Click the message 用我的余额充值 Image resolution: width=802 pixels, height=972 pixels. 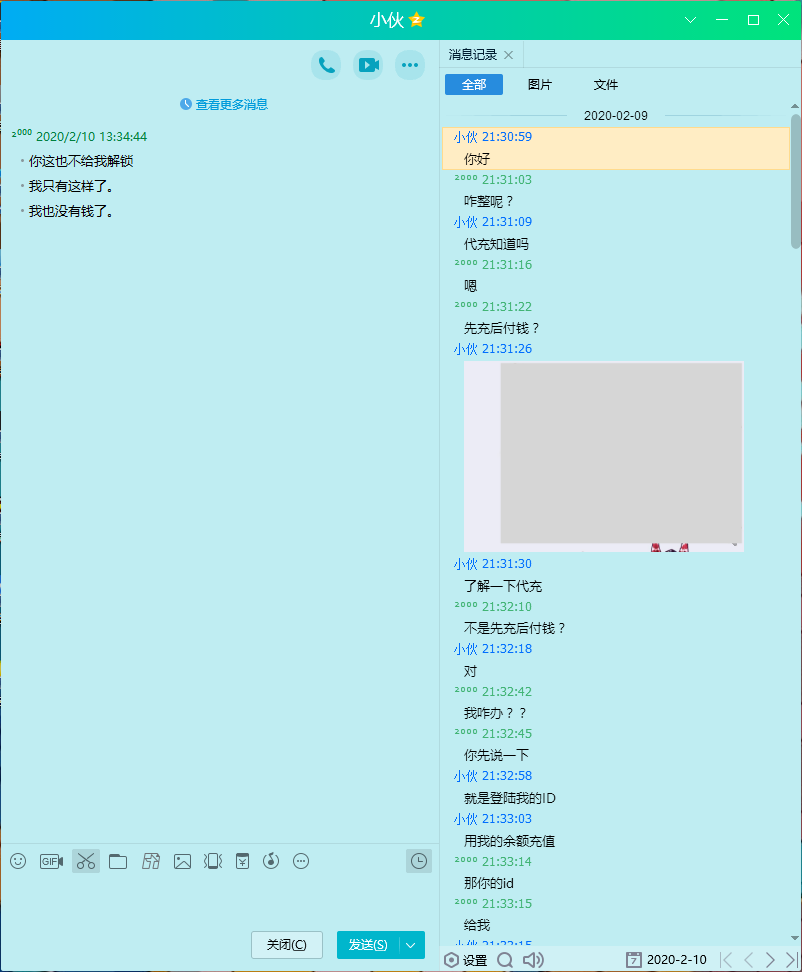(509, 841)
